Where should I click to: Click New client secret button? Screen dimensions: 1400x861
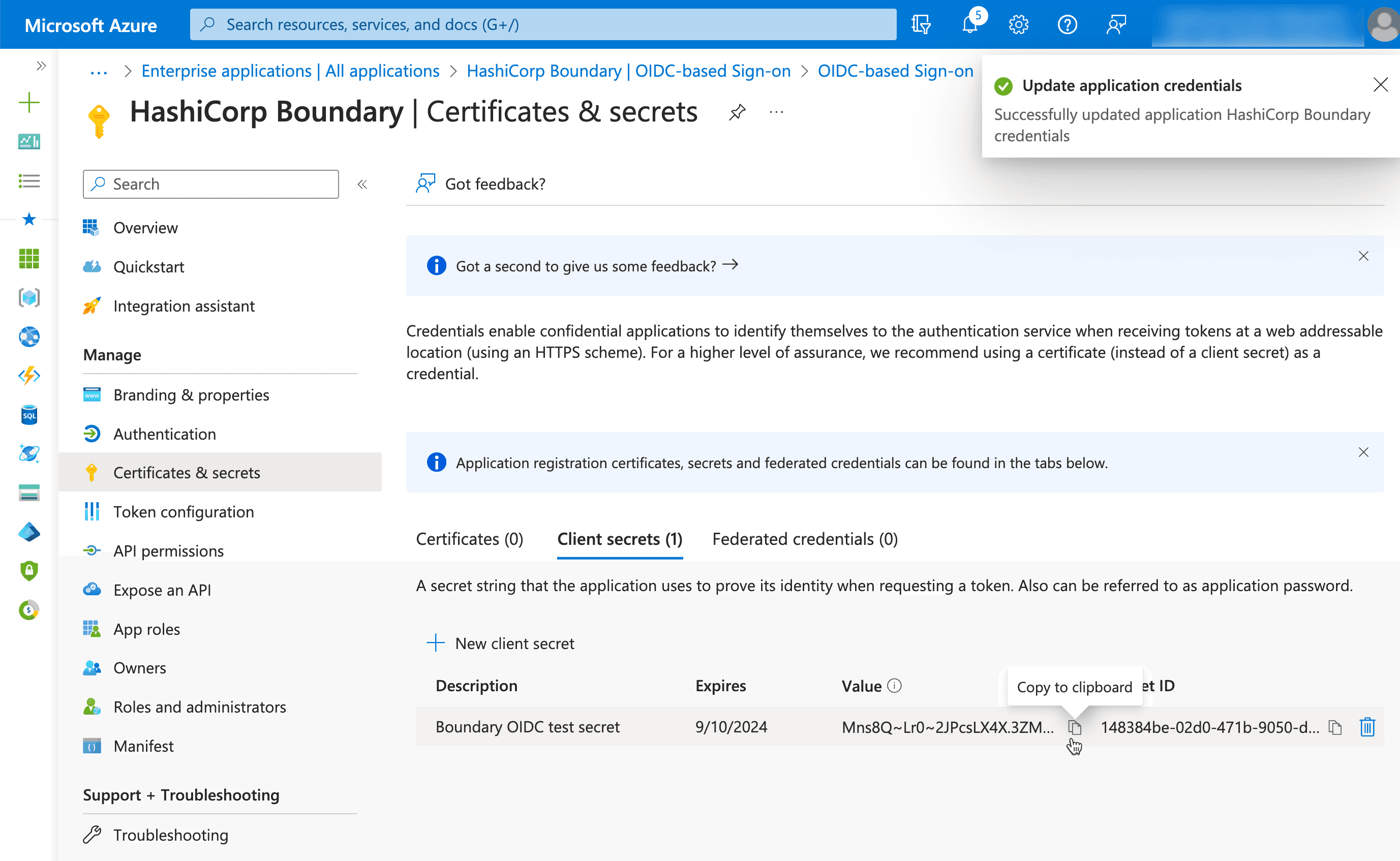pyautogui.click(x=500, y=643)
